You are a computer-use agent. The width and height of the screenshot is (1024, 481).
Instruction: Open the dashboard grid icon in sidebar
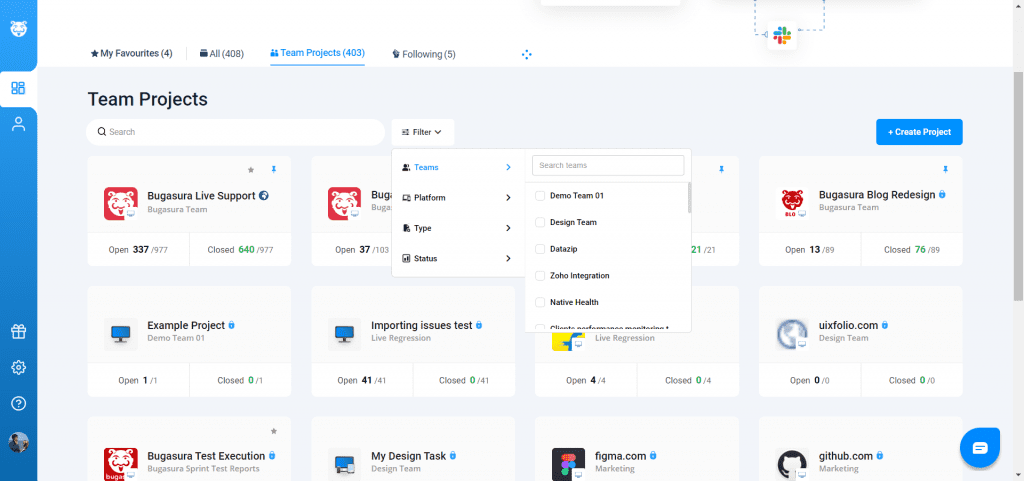coord(18,88)
